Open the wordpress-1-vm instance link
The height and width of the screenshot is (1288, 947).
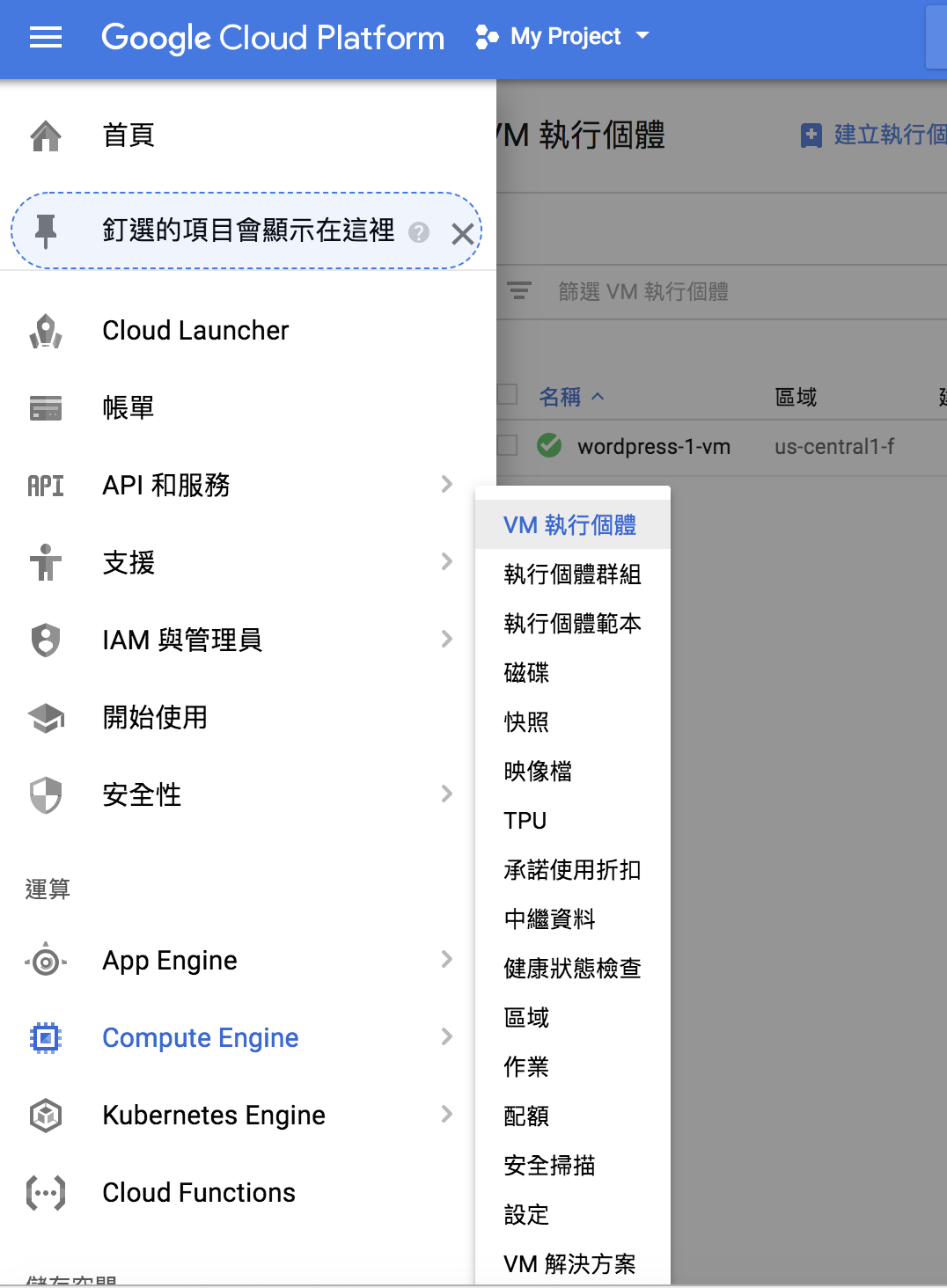pyautogui.click(x=654, y=447)
